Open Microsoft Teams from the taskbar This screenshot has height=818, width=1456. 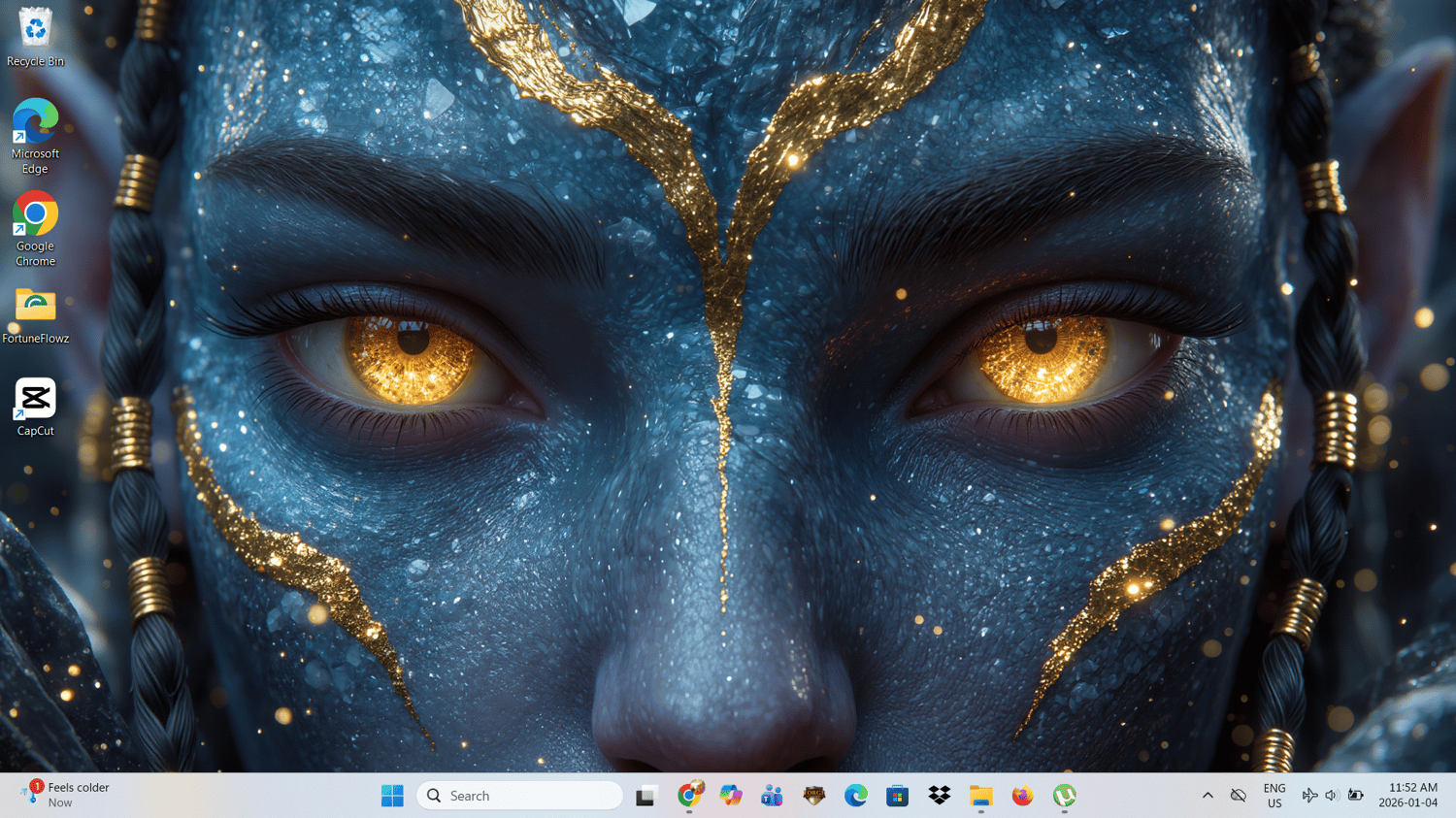coord(773,796)
